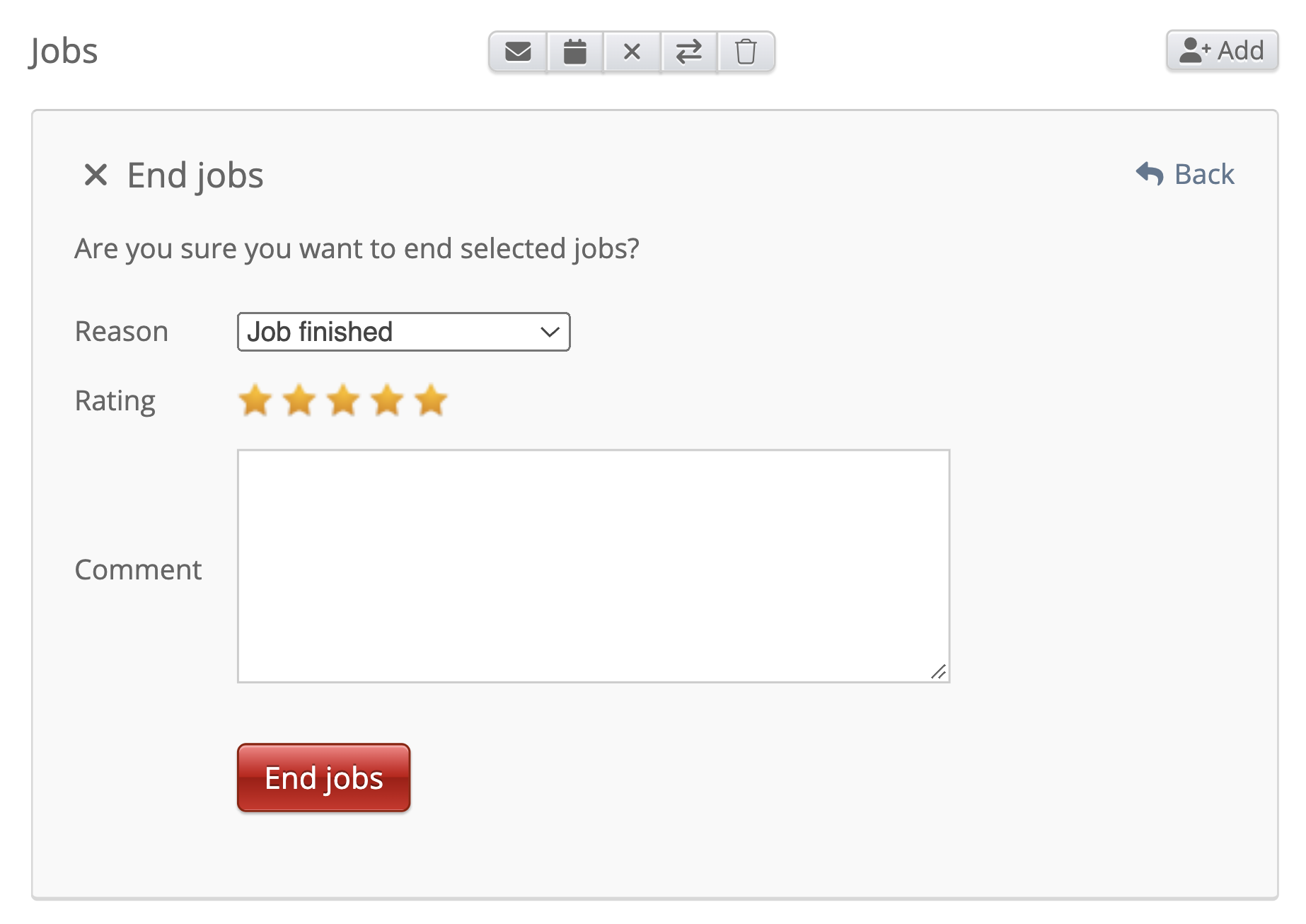Click the Back arrow icon
This screenshot has height=924, width=1306.
pos(1150,174)
